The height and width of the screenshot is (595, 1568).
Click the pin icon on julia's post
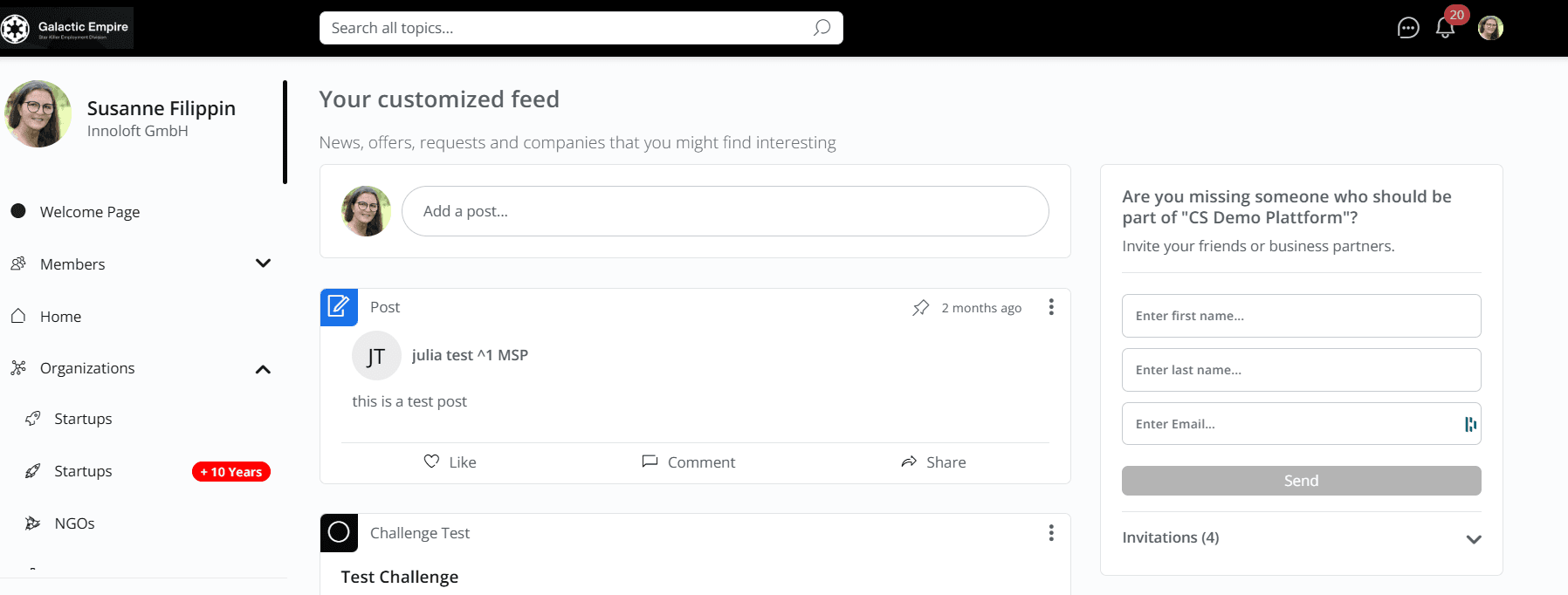click(x=920, y=308)
